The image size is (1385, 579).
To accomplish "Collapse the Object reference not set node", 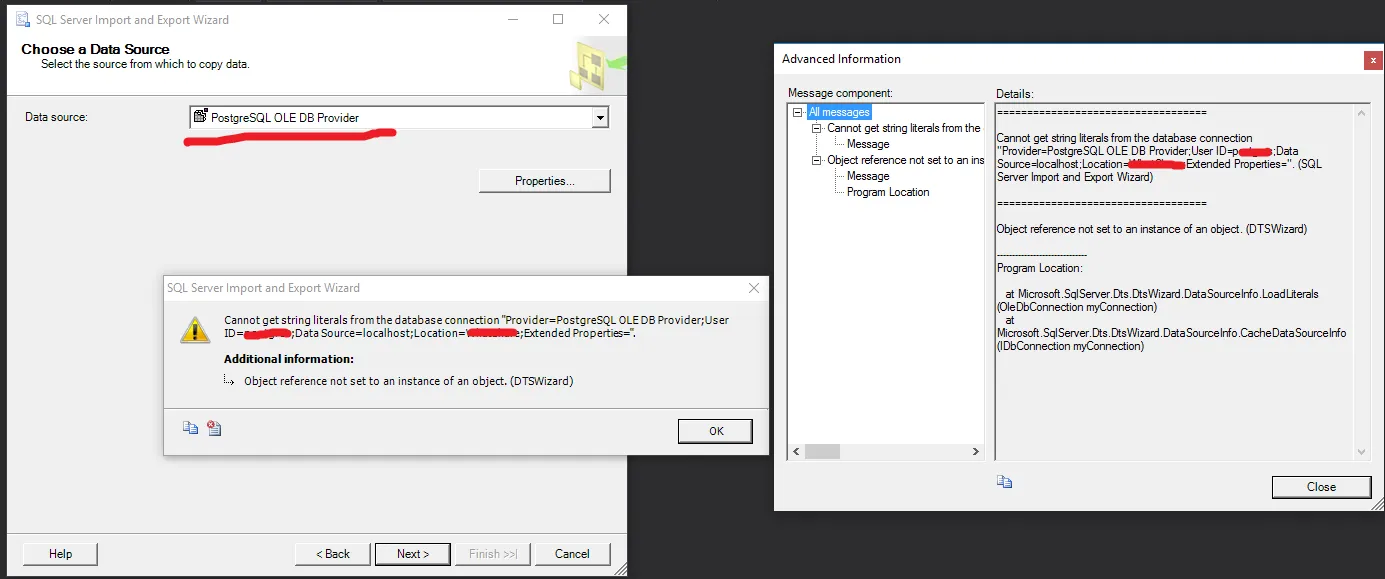I will 817,160.
